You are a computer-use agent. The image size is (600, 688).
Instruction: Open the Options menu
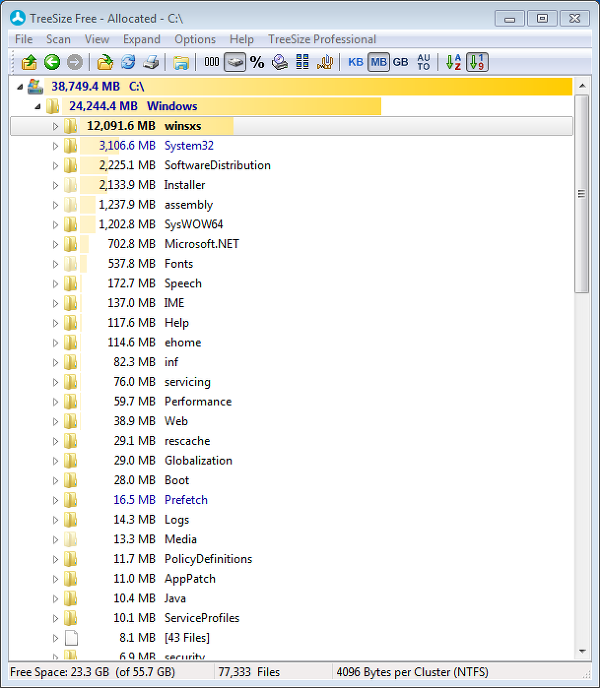(195, 39)
